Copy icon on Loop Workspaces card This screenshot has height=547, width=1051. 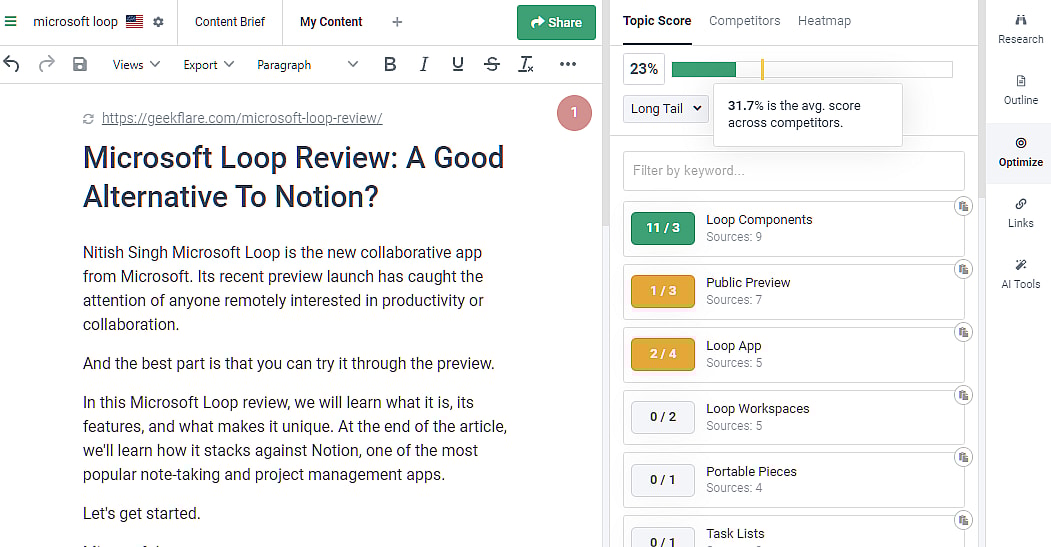coord(963,395)
